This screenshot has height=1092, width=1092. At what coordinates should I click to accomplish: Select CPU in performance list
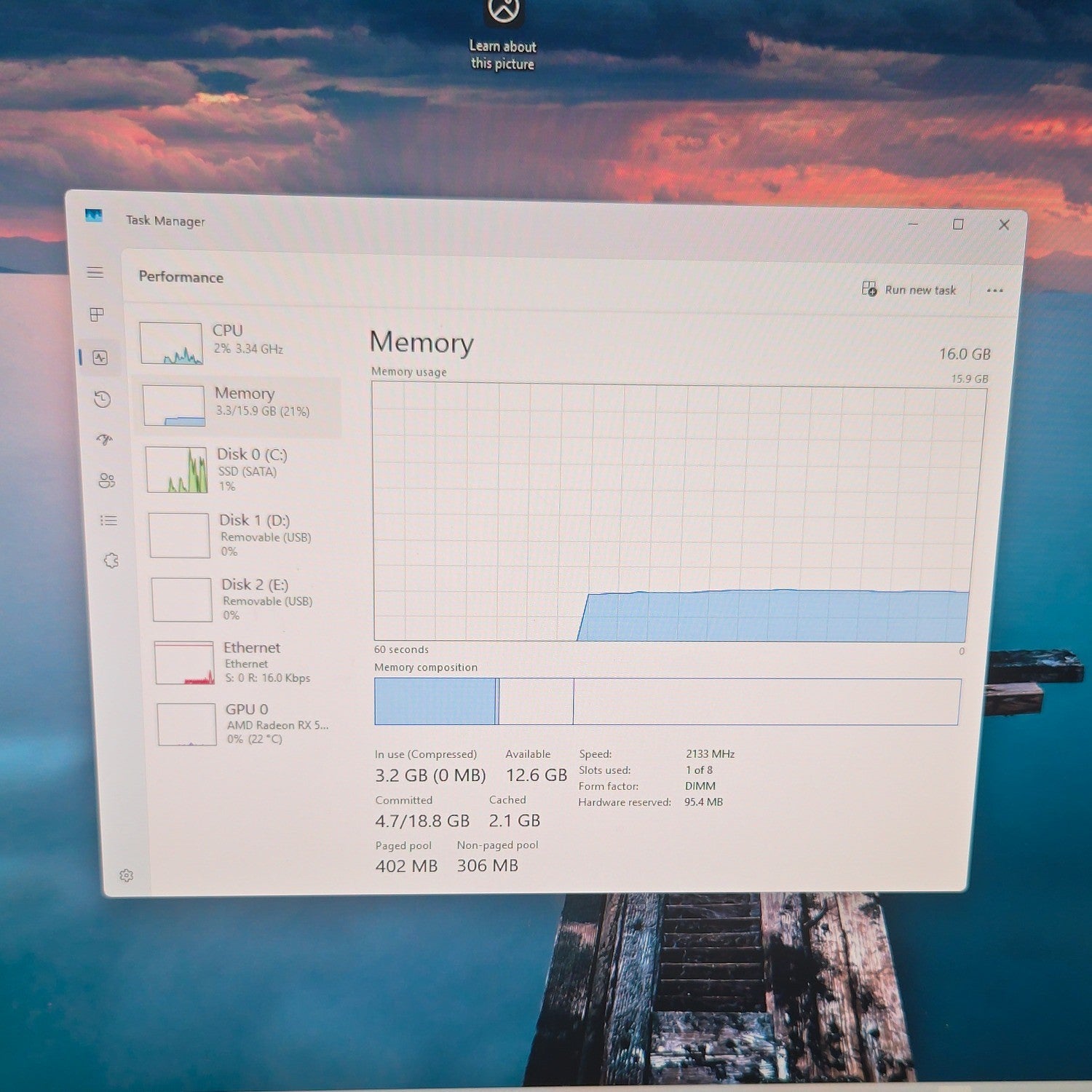click(235, 342)
